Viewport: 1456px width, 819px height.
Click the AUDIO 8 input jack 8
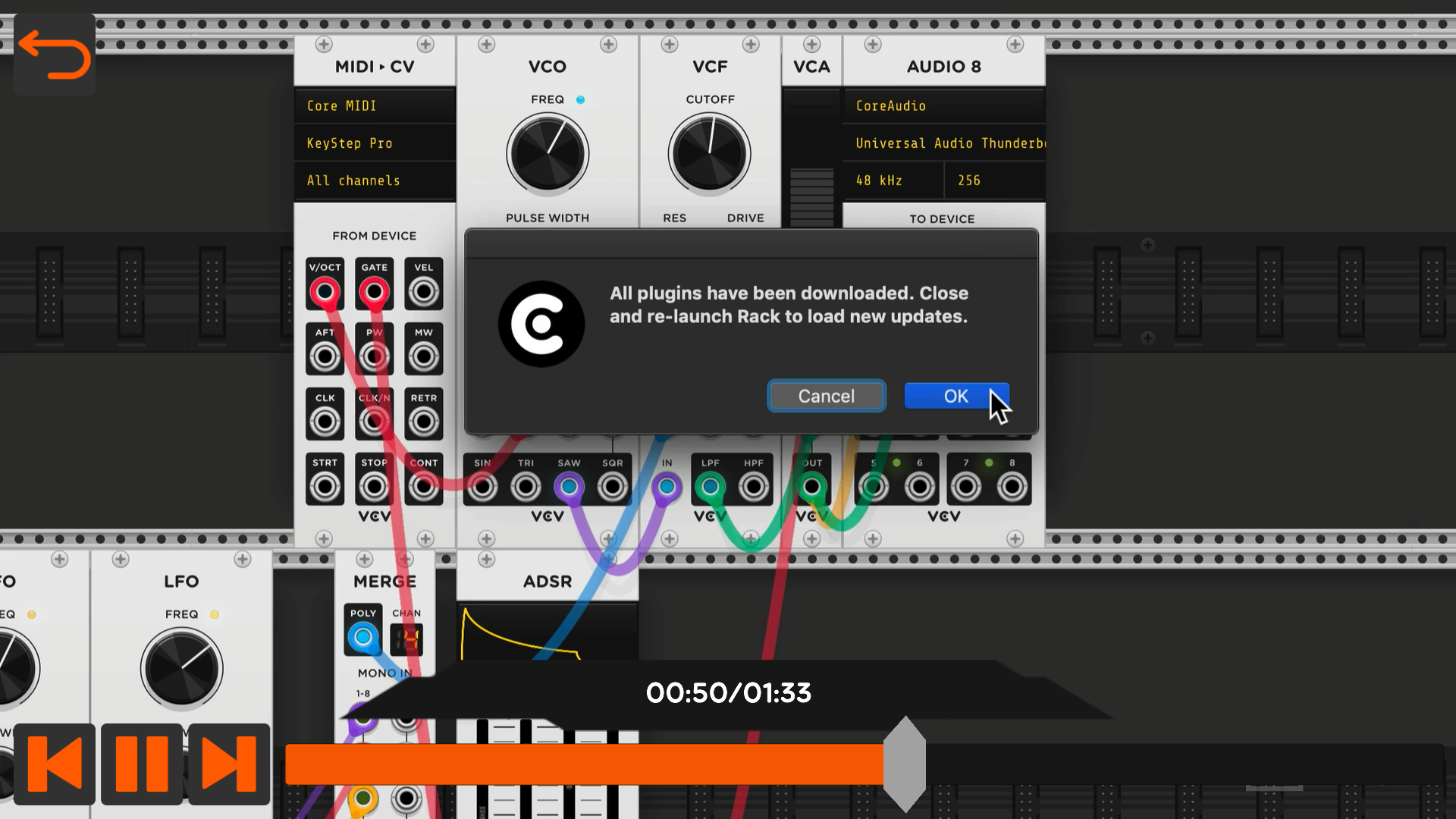point(1012,487)
